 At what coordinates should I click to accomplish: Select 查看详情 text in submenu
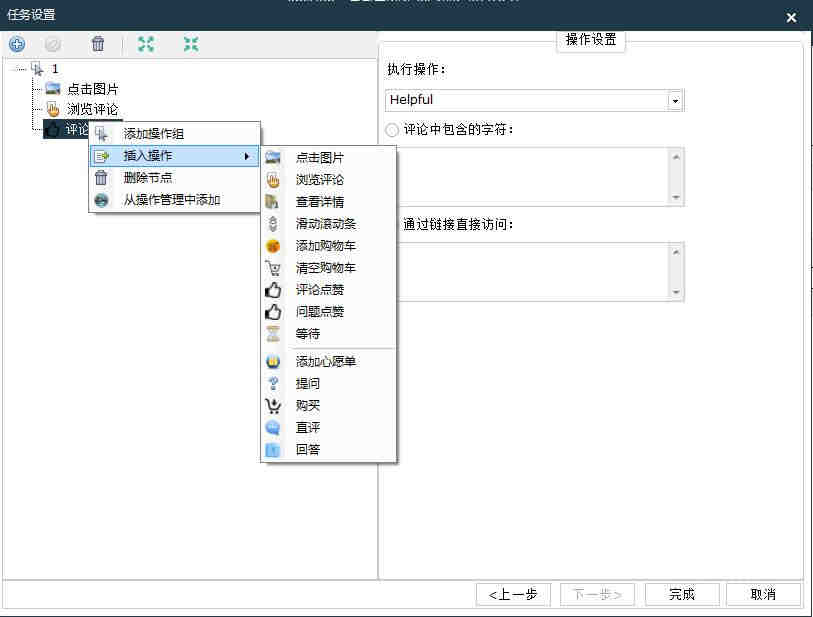(x=320, y=202)
